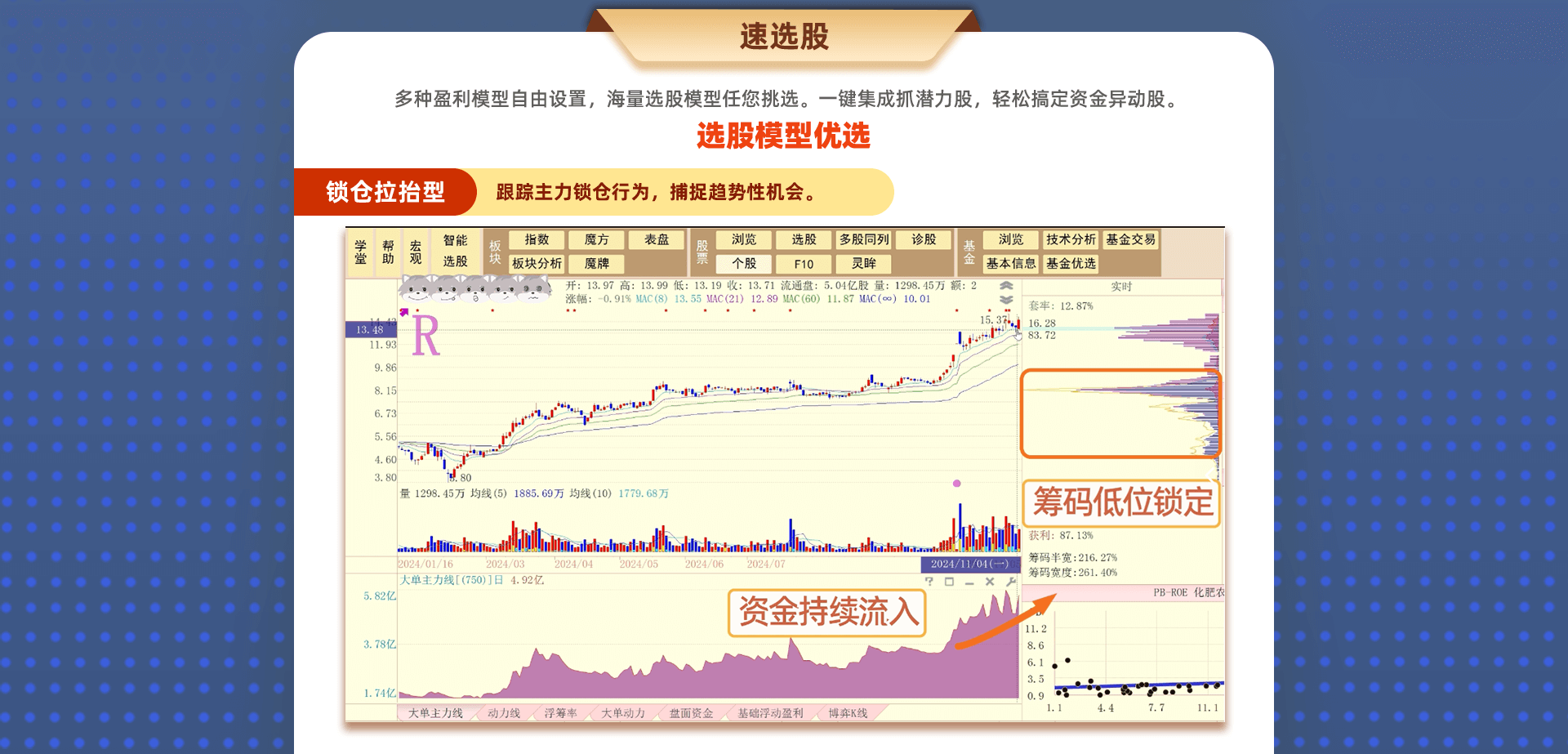Click the purple arrow icon beside price axis
This screenshot has width=1568, height=754.
pos(403,312)
